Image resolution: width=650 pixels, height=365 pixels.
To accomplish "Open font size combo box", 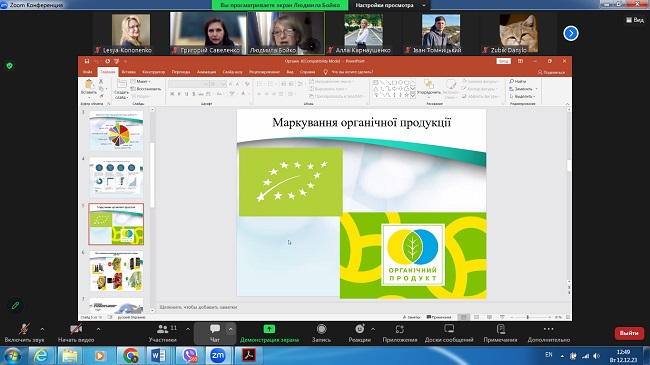I will 218,84.
